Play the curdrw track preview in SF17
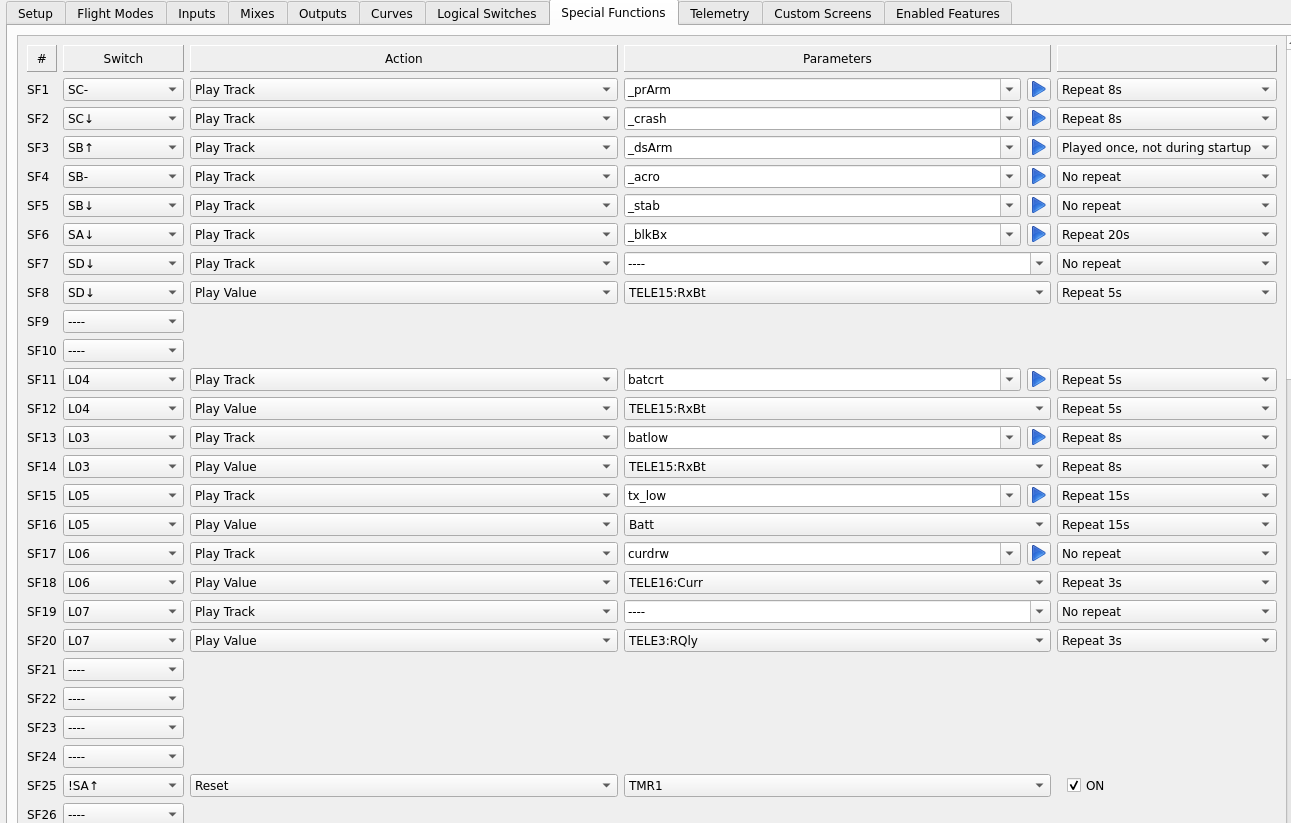The image size is (1291, 823). coord(1038,554)
